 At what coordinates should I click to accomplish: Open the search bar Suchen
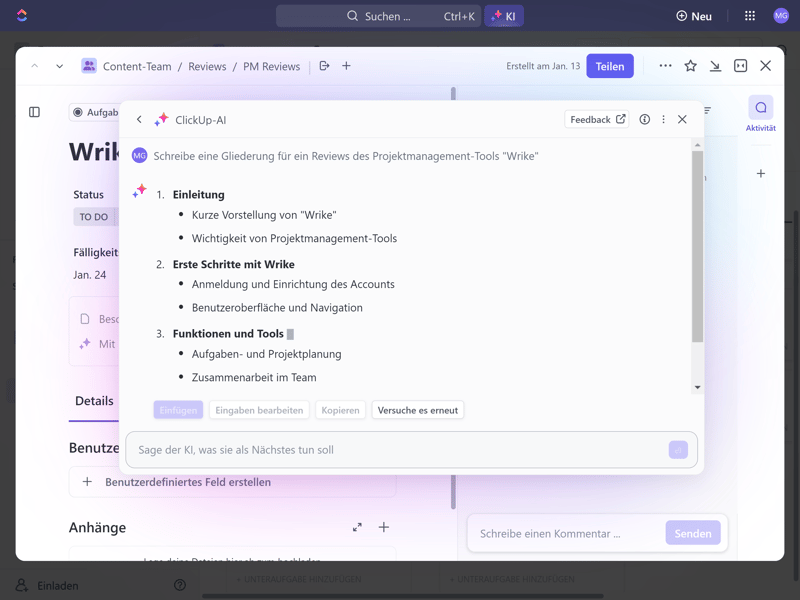pos(378,16)
